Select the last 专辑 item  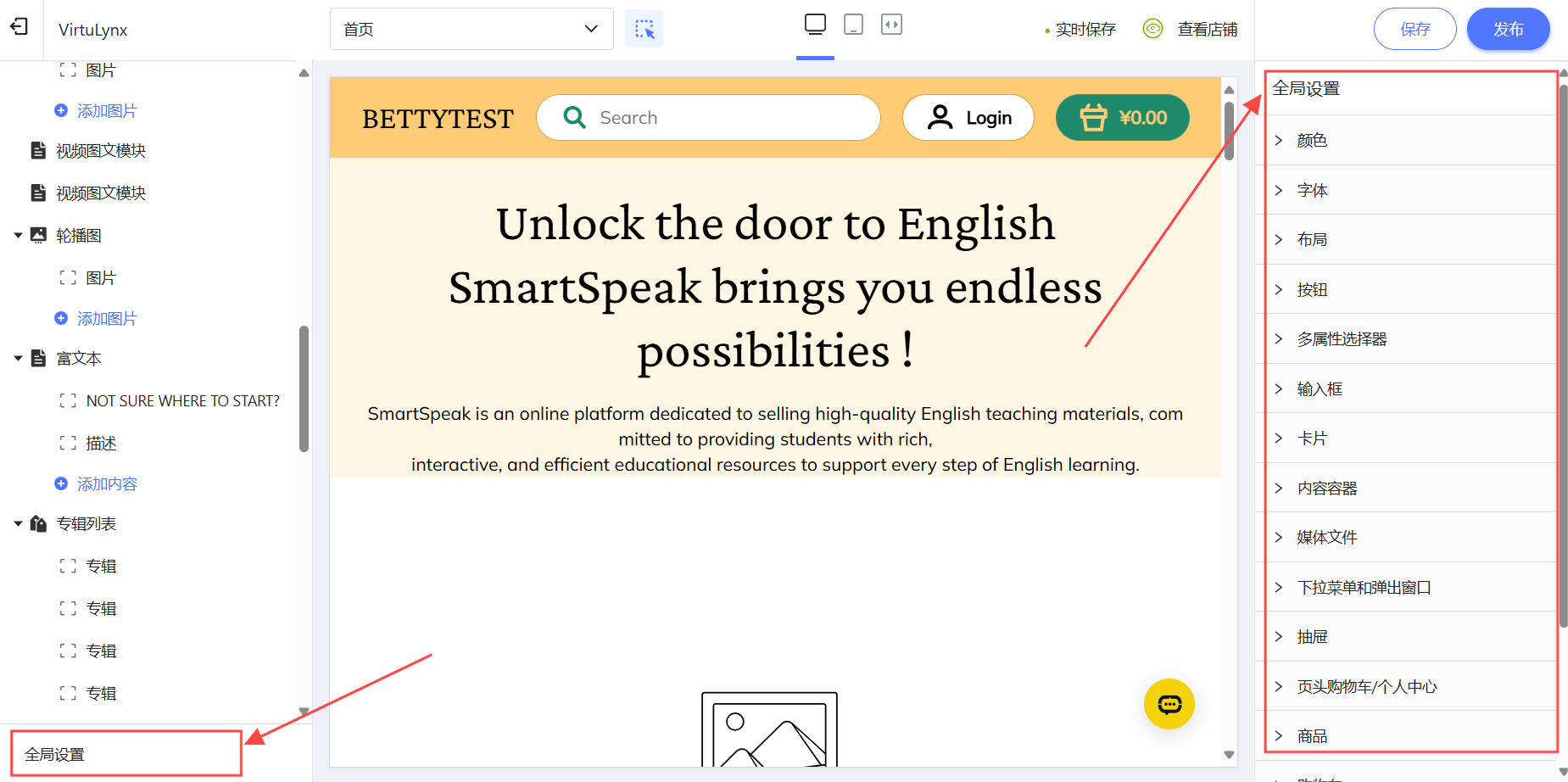101,693
